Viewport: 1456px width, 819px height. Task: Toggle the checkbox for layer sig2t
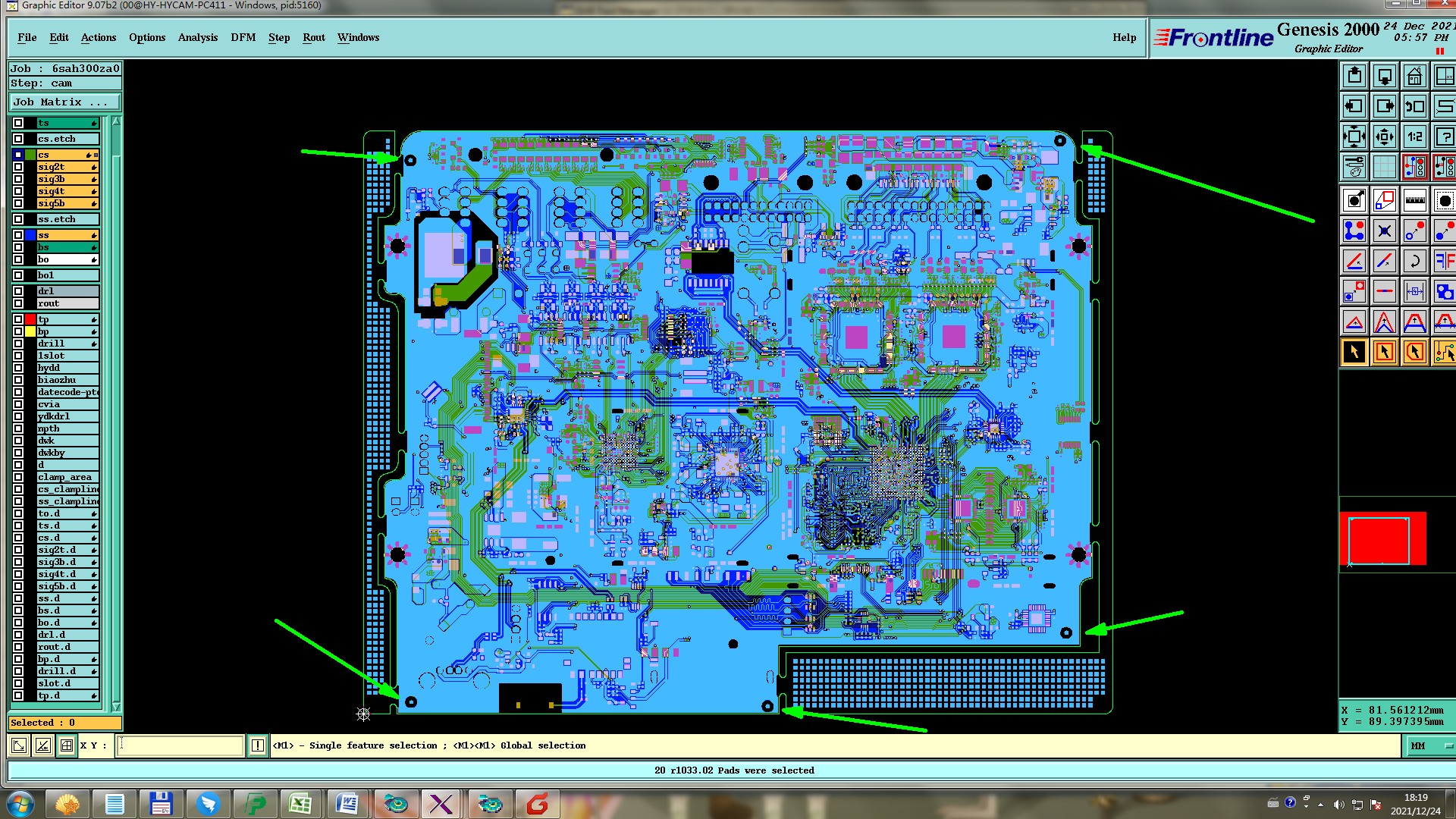18,167
